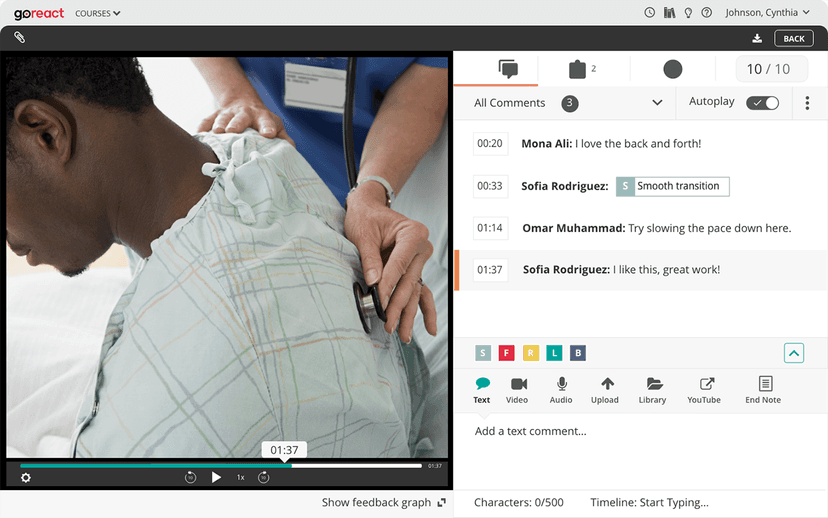
Task: Open the library books icon in header
Action: [670, 13]
